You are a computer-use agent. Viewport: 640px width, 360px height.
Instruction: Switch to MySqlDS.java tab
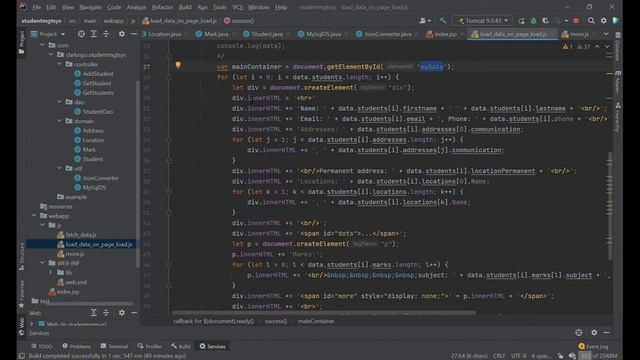[x=323, y=34]
